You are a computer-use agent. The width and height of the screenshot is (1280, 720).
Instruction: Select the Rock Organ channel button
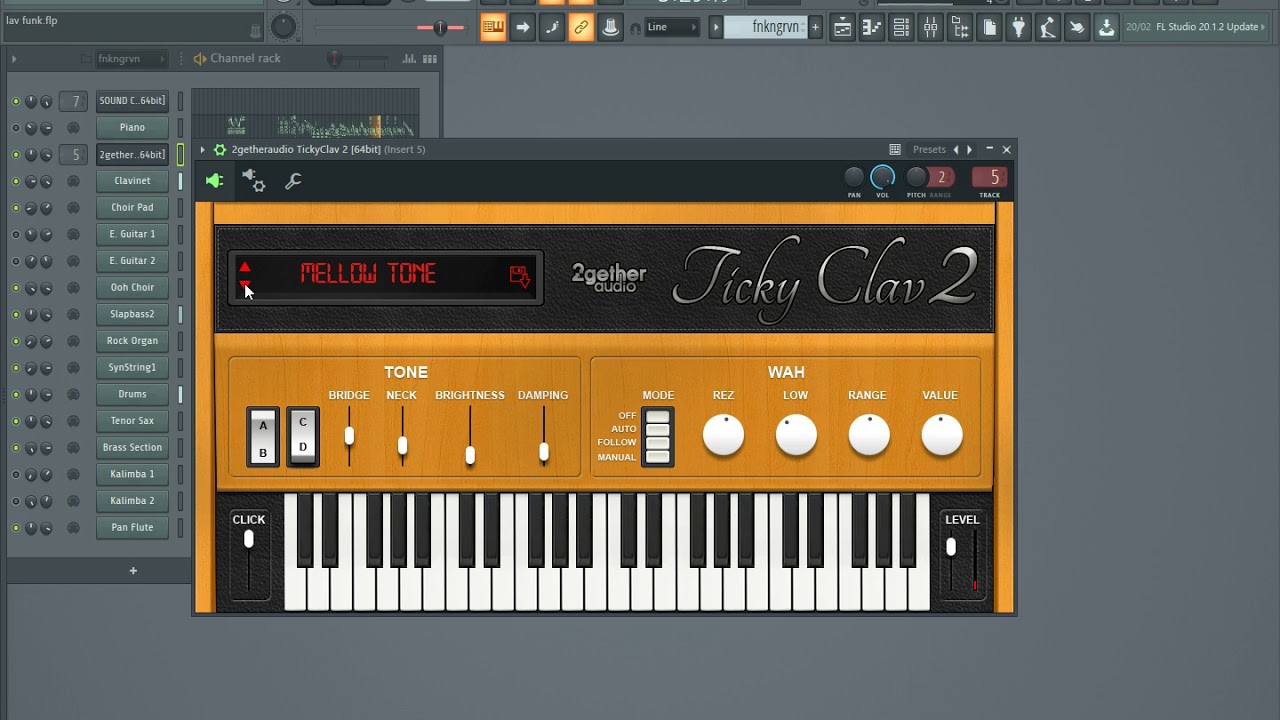click(132, 341)
